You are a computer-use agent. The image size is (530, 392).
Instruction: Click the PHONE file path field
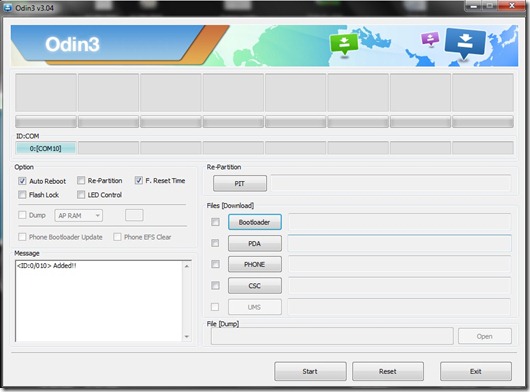click(x=399, y=265)
